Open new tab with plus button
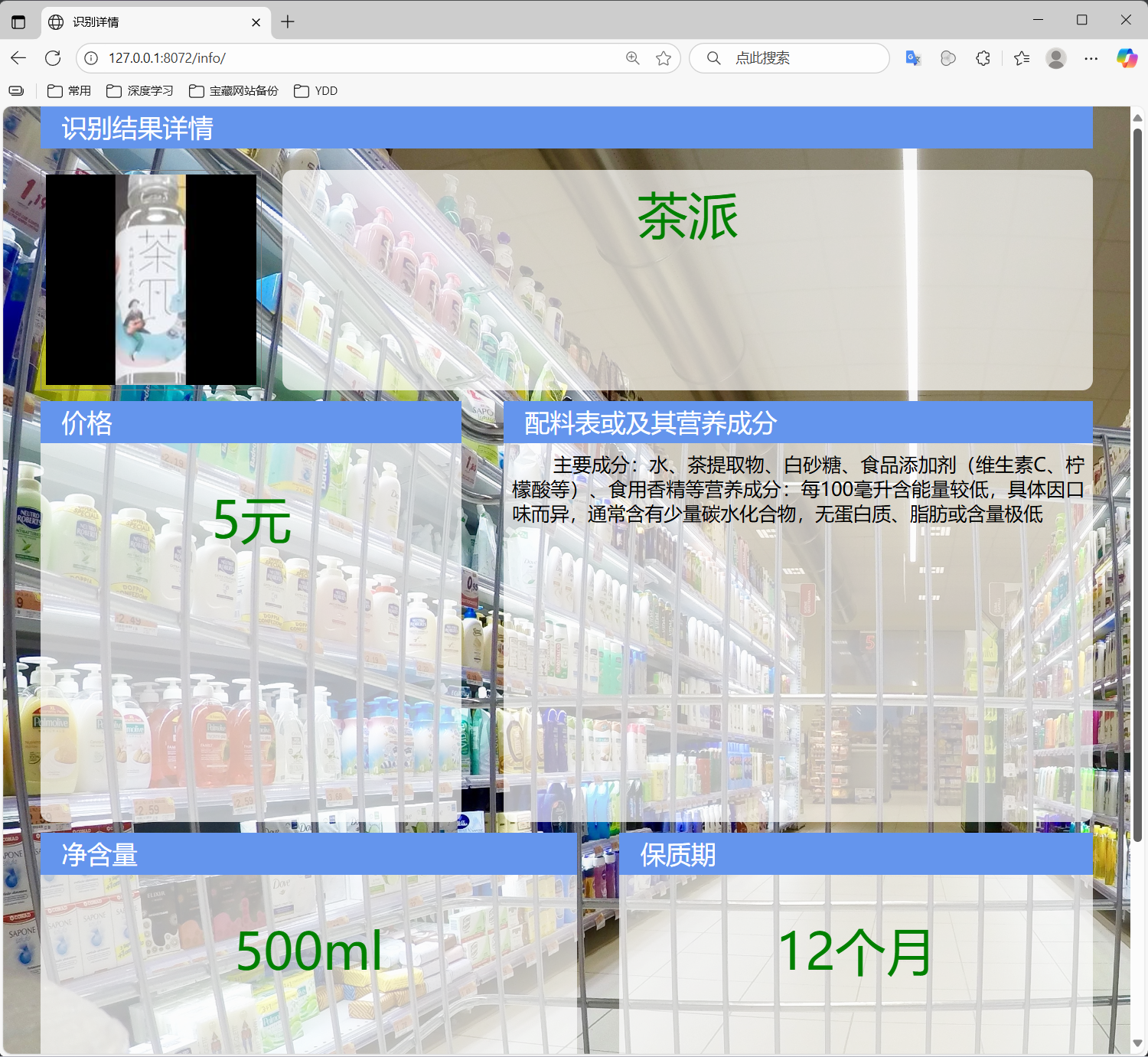Image resolution: width=1148 pixels, height=1057 pixels. pos(288,22)
